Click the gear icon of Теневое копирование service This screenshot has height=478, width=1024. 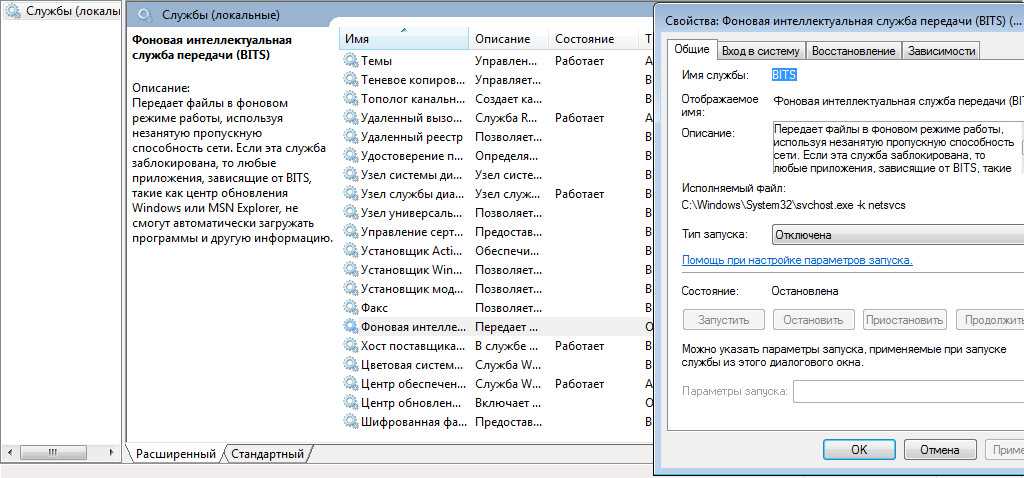tap(351, 80)
